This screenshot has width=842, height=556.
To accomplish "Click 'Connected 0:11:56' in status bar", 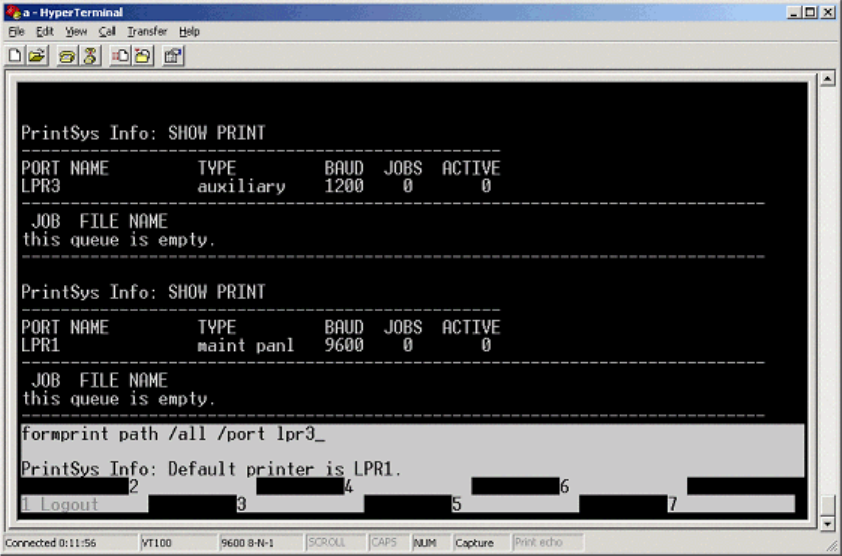I will click(50, 543).
